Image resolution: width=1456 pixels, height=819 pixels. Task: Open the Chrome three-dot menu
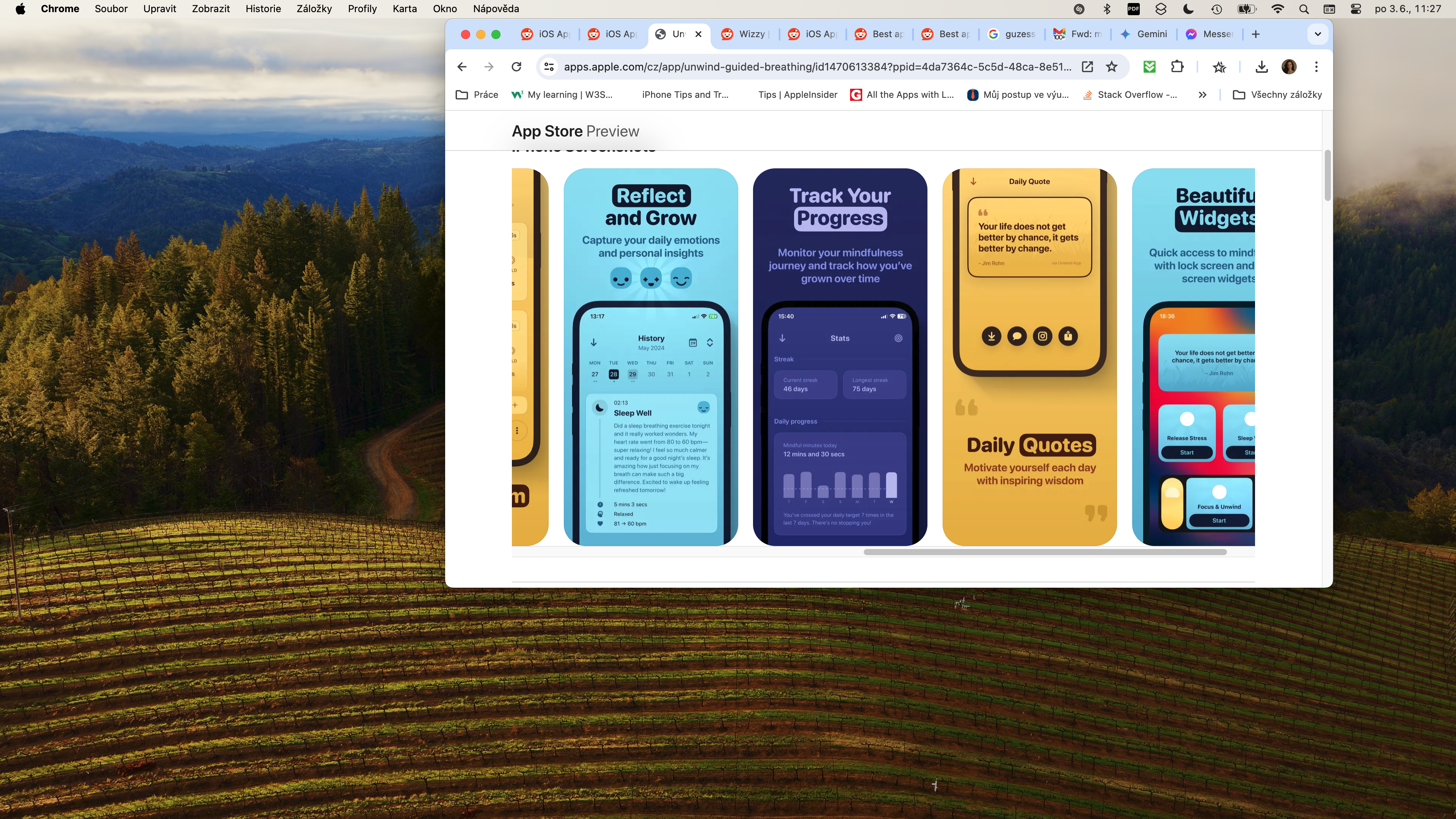click(1316, 67)
